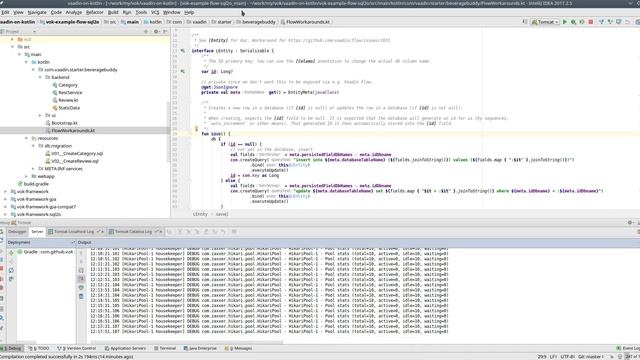Viewport: 640px width, 360px height.
Task: Open Tomcat Localhost Log tab
Action: (74, 231)
